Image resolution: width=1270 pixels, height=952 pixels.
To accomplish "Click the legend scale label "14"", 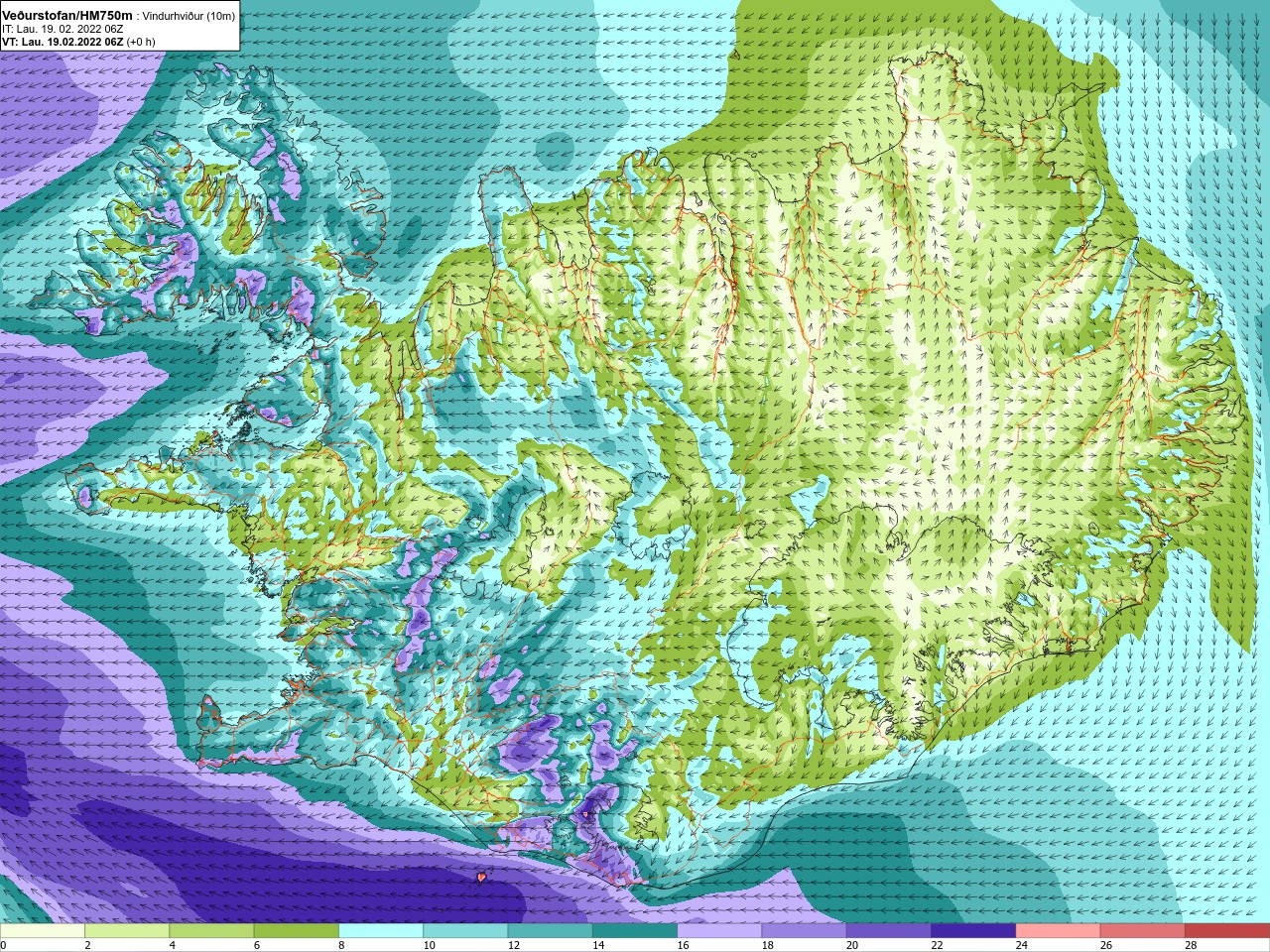I will [x=598, y=945].
